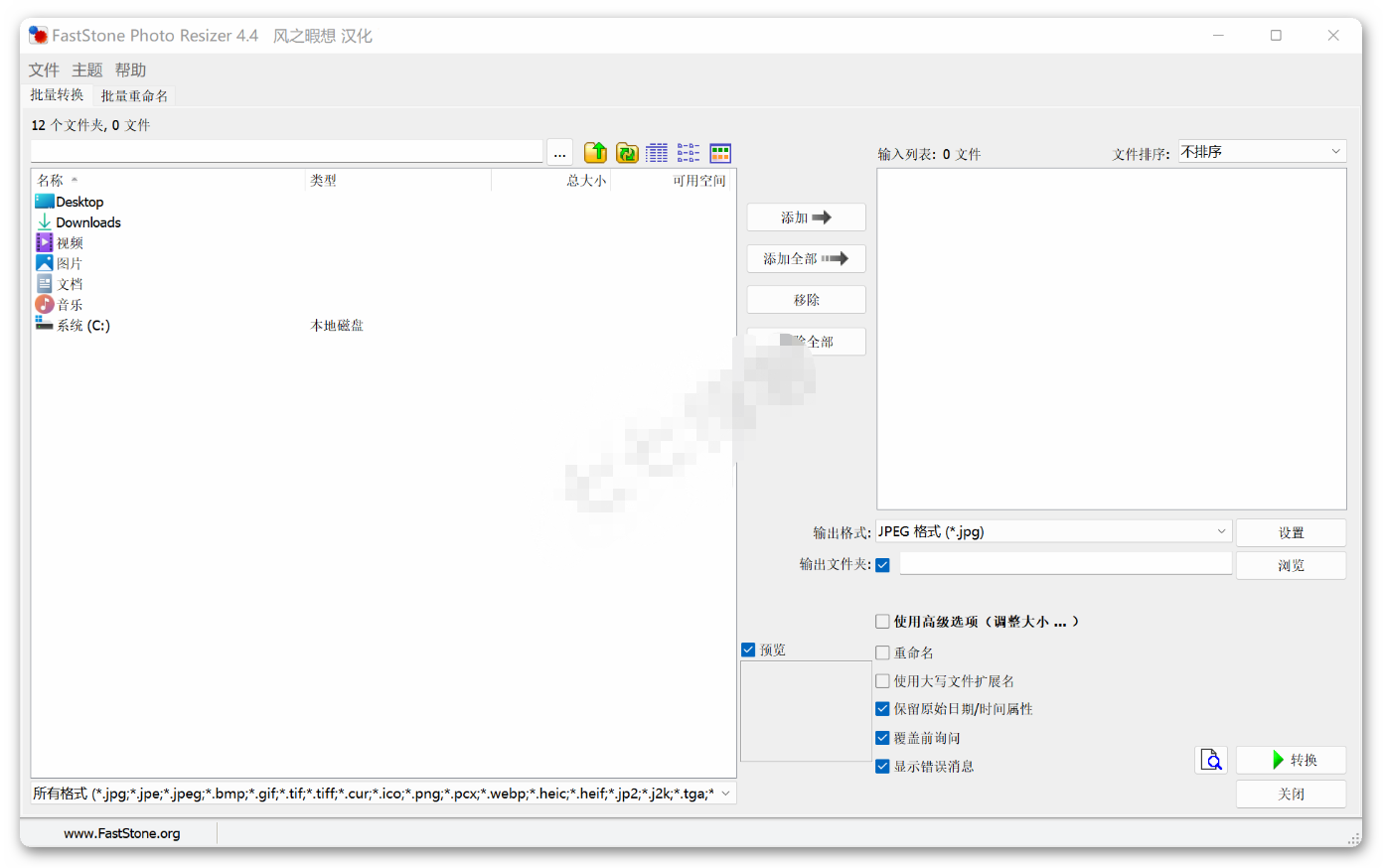Click the 输出文件夹 path input field

(1065, 564)
